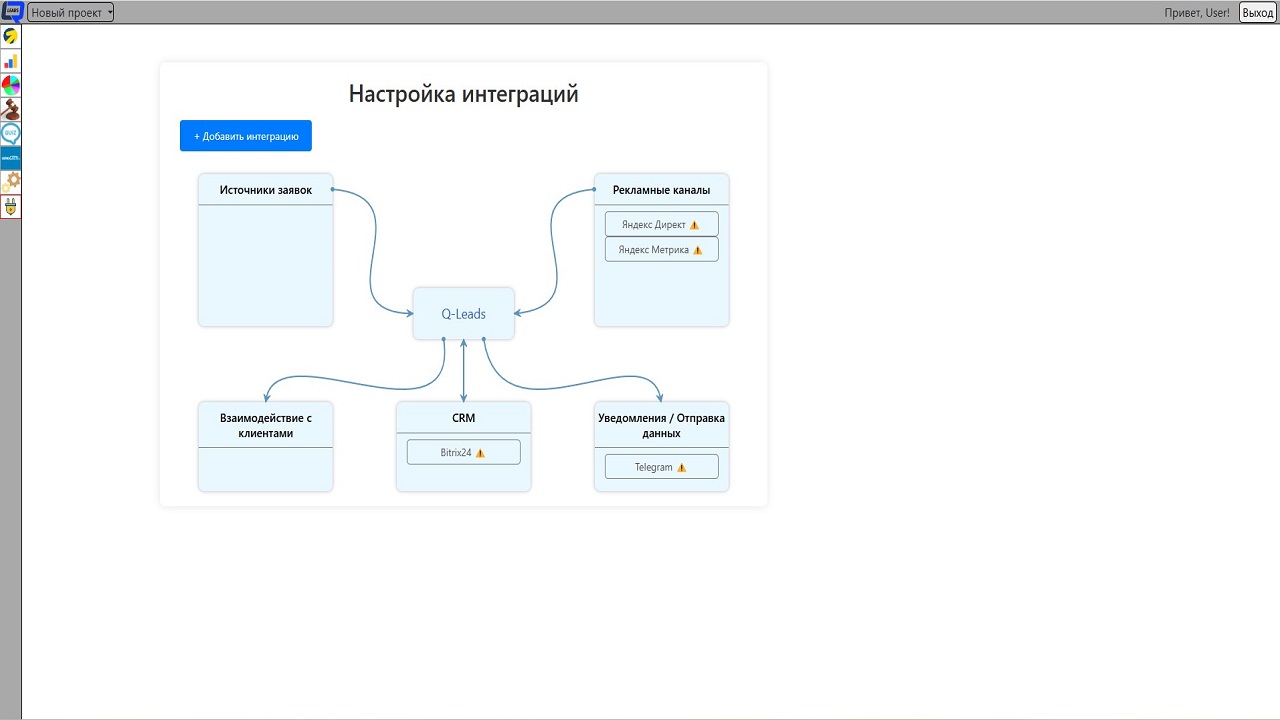Open the Яндекс Метрика integration item

(661, 250)
